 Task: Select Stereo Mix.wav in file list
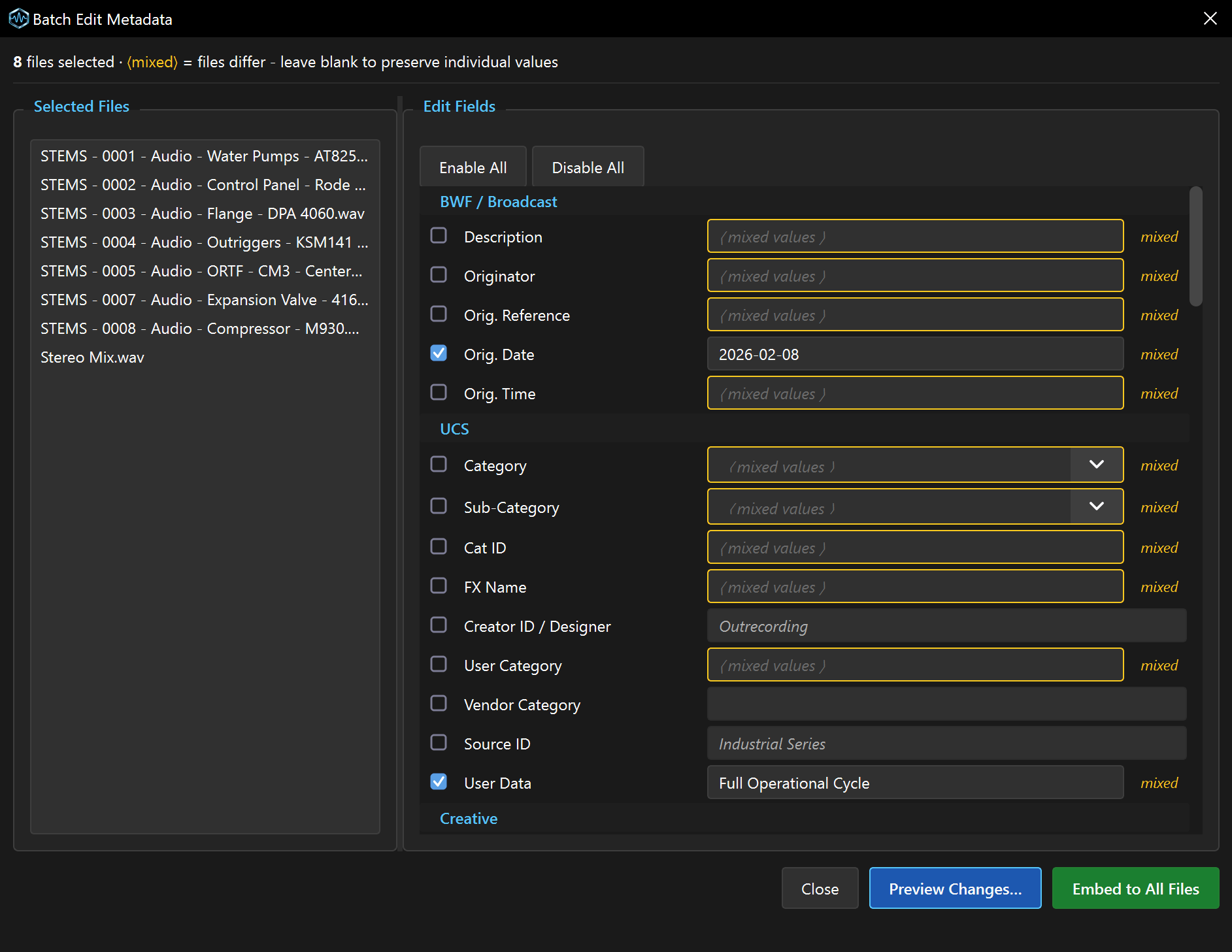click(205, 357)
